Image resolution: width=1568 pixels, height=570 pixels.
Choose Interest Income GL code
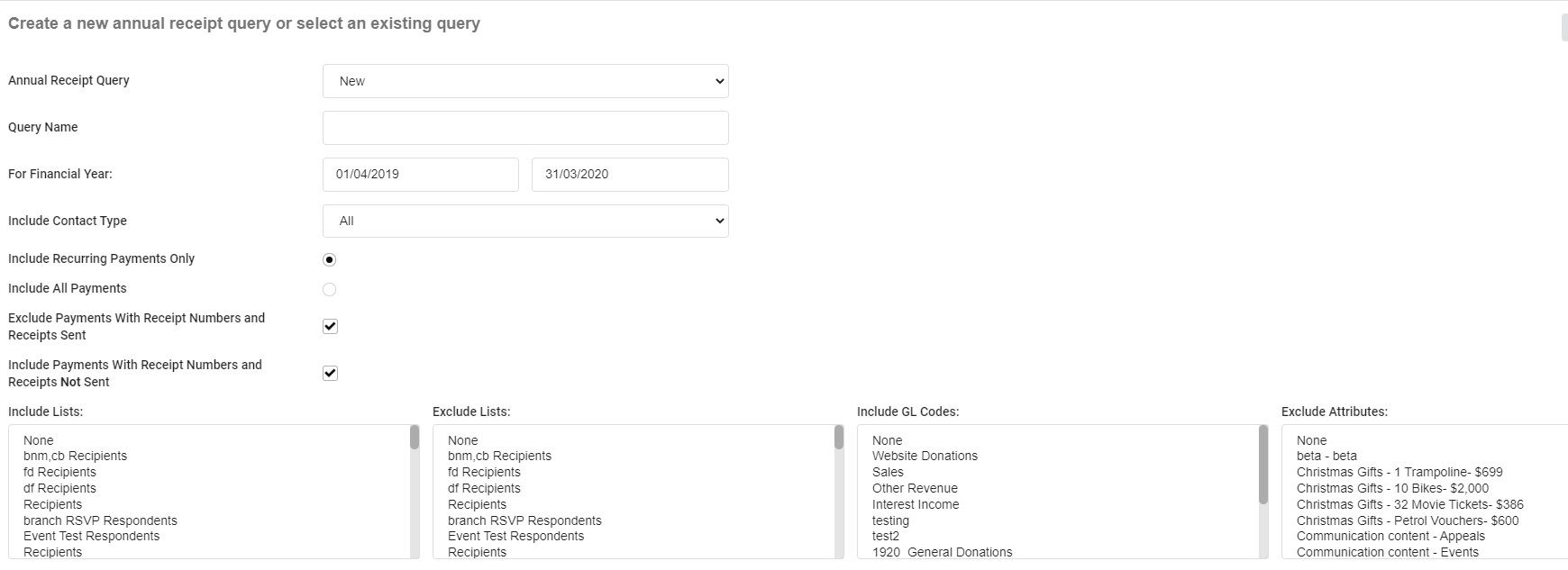[915, 504]
